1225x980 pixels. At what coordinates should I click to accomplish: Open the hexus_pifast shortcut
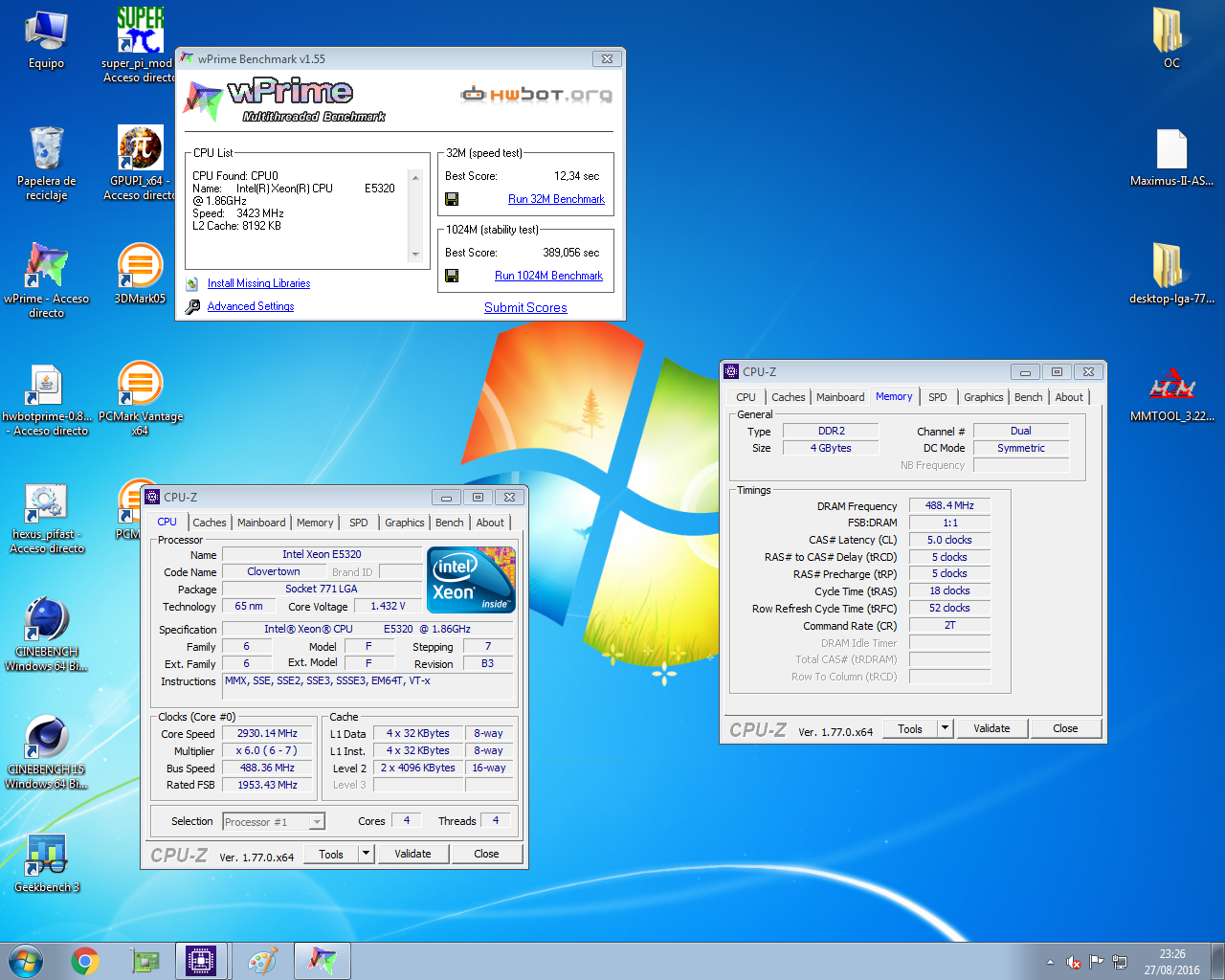click(x=46, y=518)
